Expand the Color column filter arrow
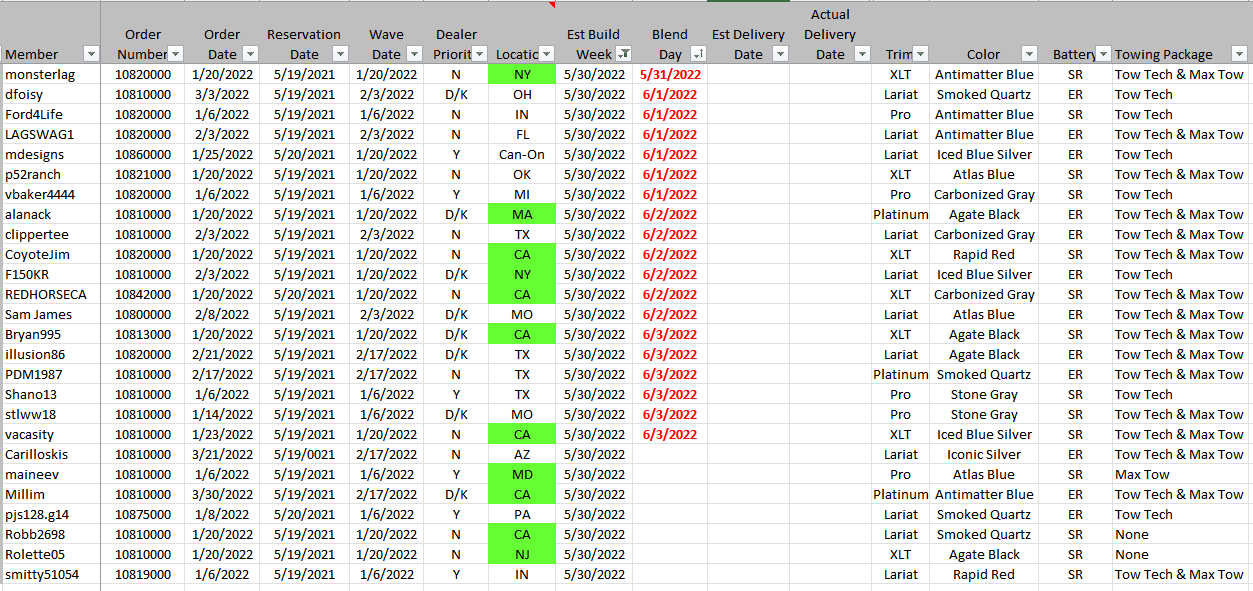1253x591 pixels. pos(1028,54)
